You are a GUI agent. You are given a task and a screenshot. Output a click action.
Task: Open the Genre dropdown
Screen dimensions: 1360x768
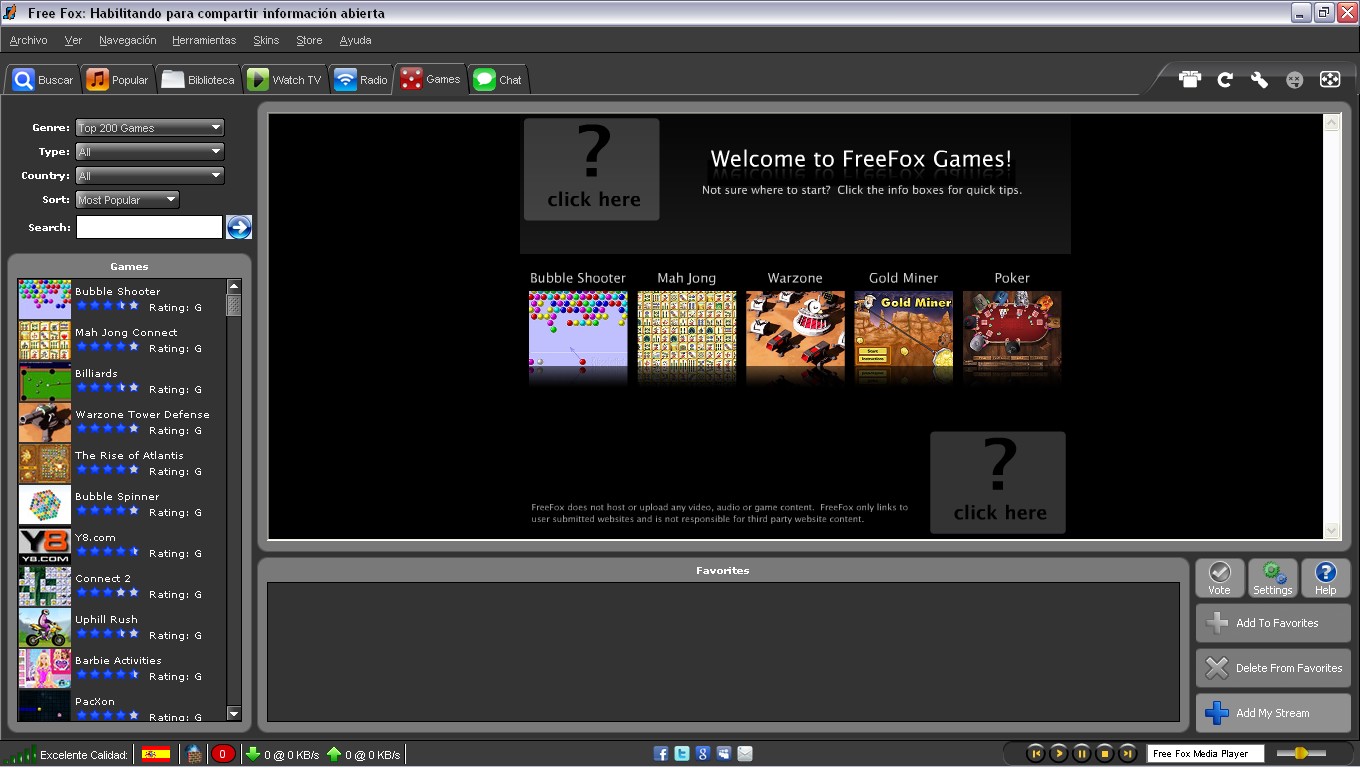point(150,128)
